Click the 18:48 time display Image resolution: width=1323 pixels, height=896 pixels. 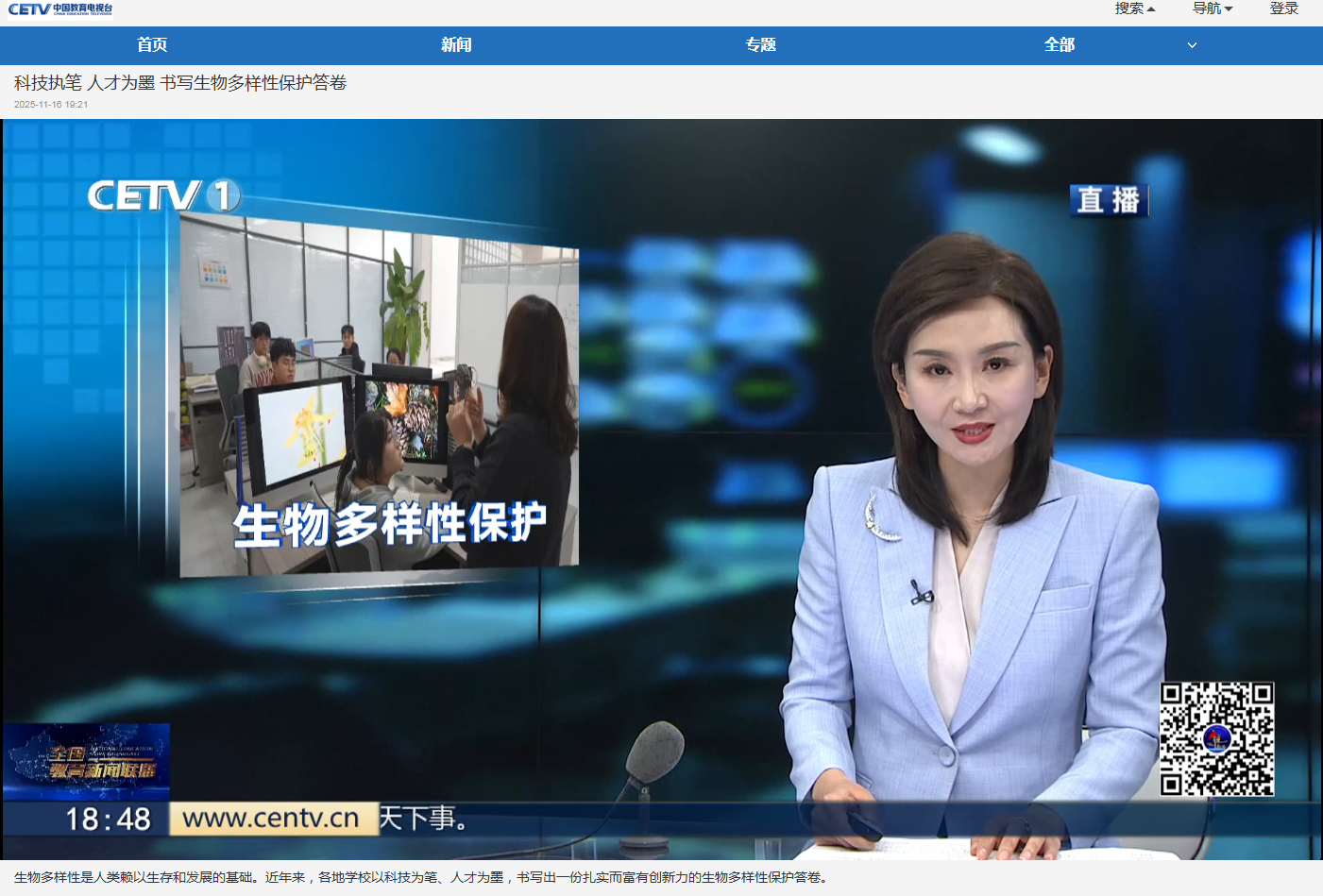coord(108,819)
